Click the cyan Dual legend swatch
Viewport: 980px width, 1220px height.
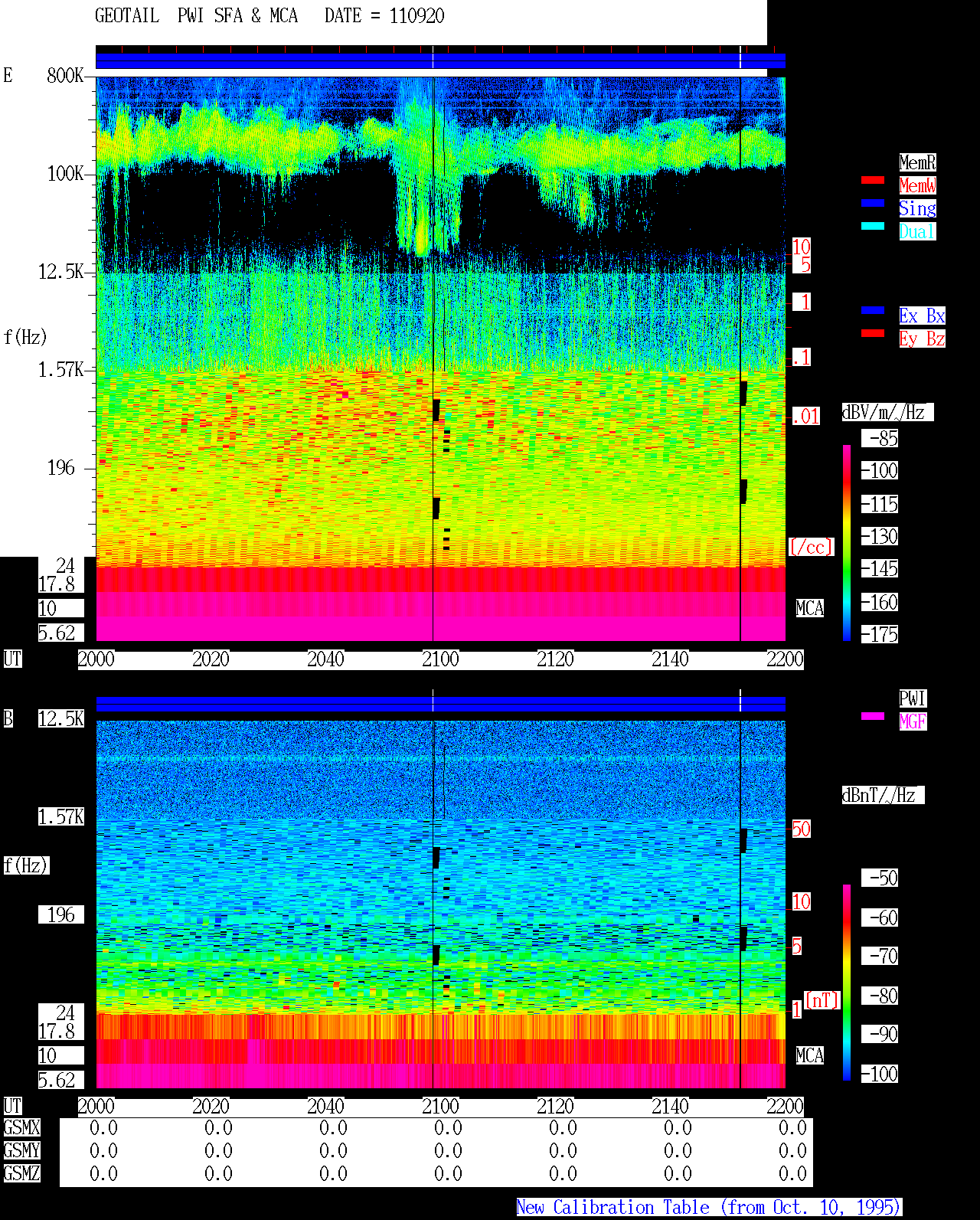(x=873, y=227)
